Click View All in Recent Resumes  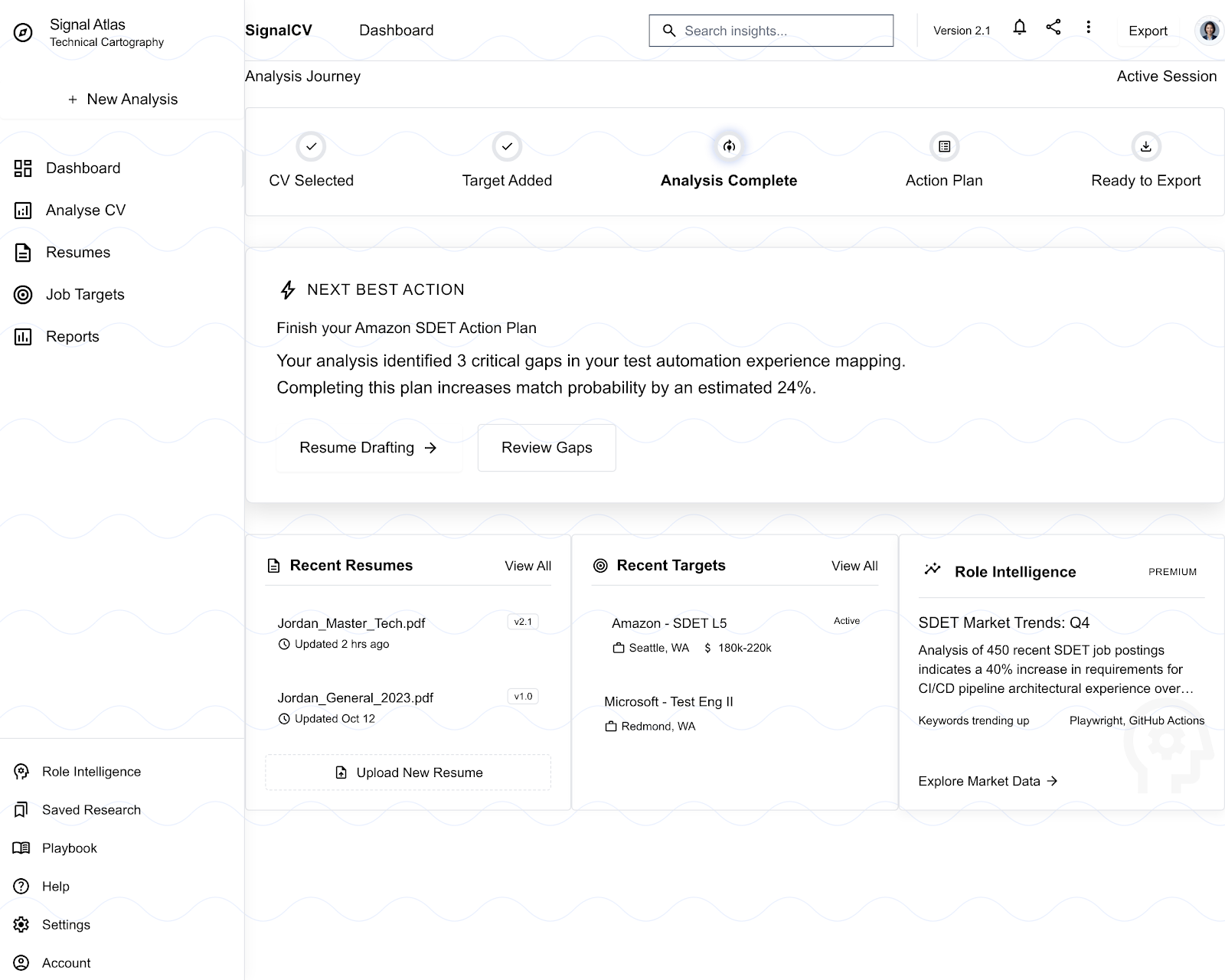click(x=528, y=566)
